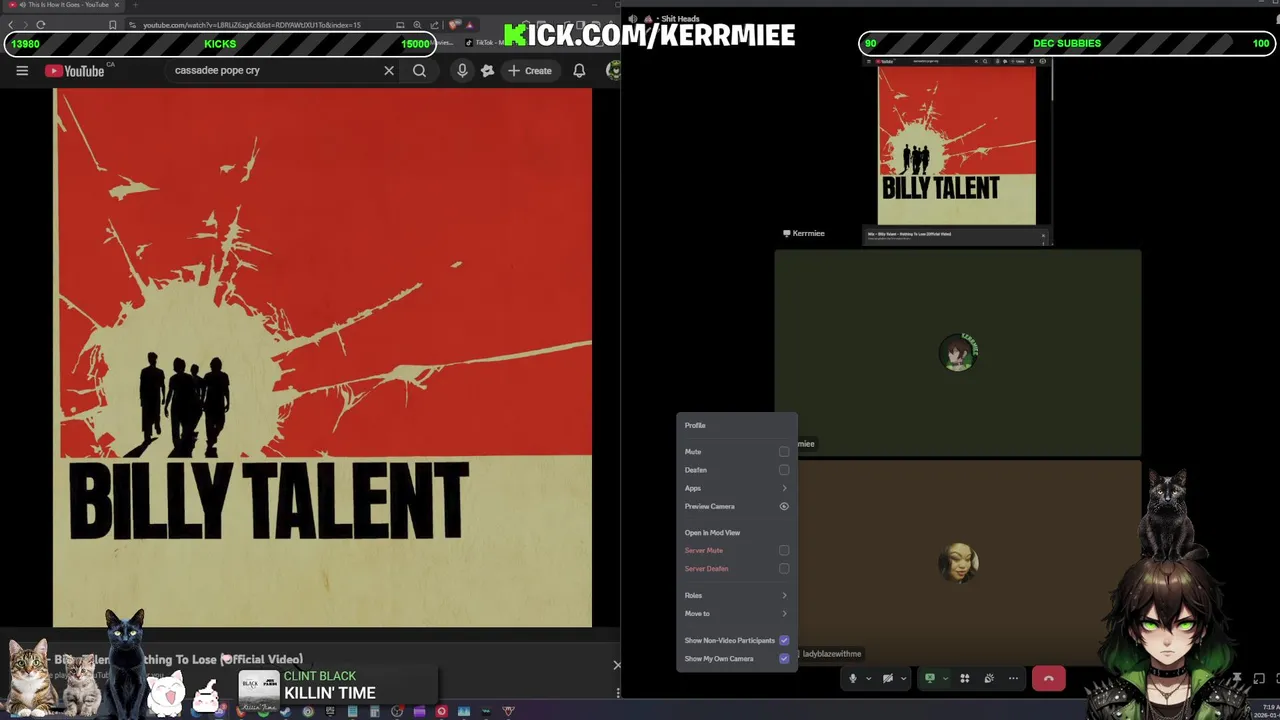Open Discord soundboard icon
1280x720 pixels.
[x=989, y=678]
